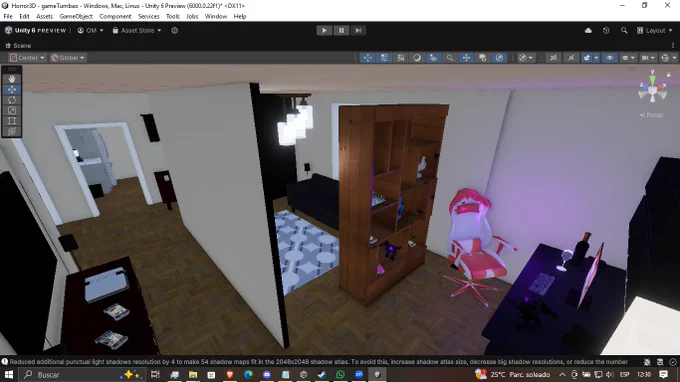Click the orientation gizmo in scene view
680x382 pixels.
click(652, 89)
